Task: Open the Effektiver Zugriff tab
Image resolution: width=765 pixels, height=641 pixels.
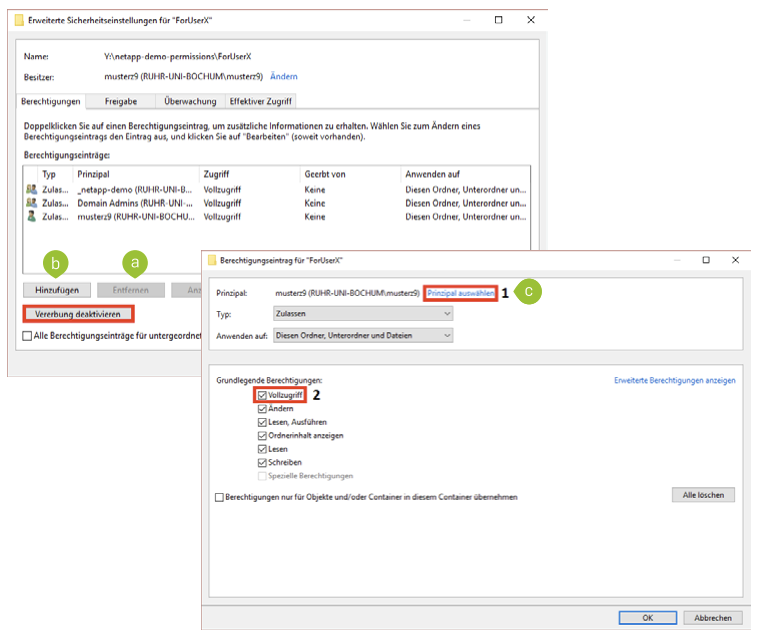Action: tap(261, 101)
